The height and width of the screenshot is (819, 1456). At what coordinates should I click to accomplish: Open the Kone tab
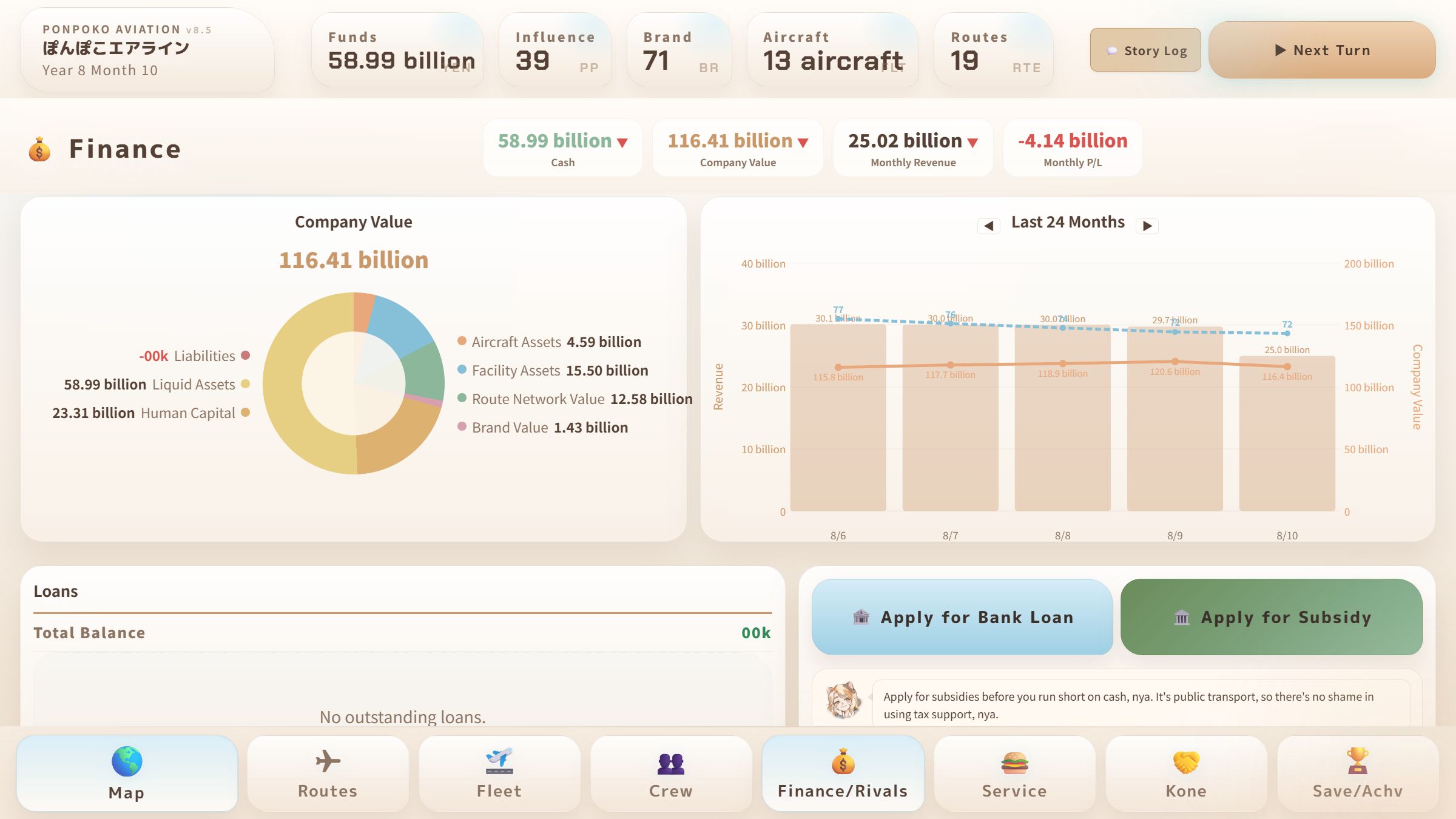(1186, 773)
